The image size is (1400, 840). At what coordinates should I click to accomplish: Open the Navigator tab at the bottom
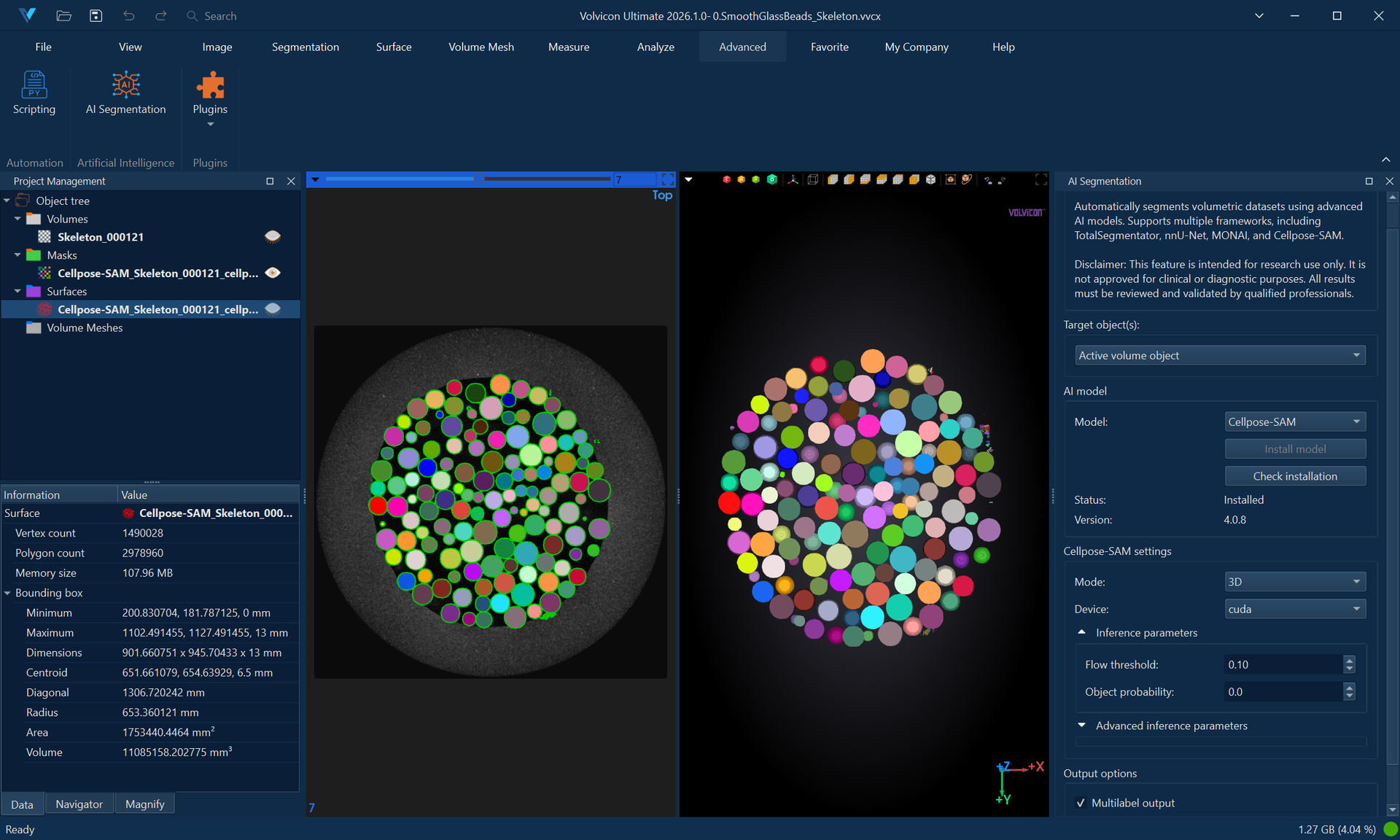(79, 803)
